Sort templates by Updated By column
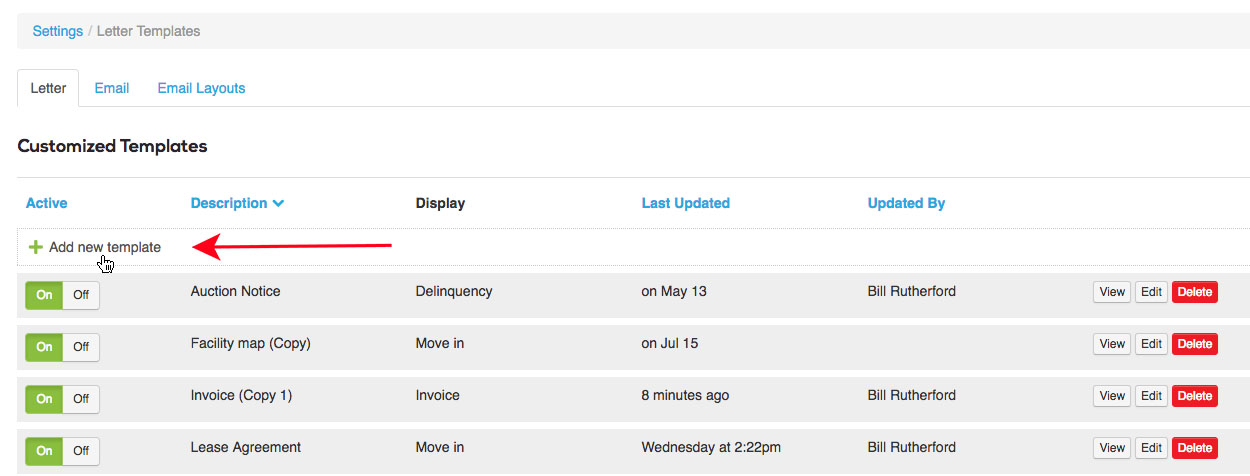Screen dimensions: 1250x476 tap(906, 203)
